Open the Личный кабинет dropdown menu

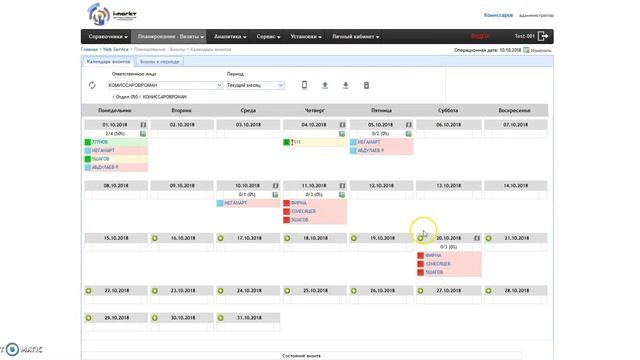(355, 36)
